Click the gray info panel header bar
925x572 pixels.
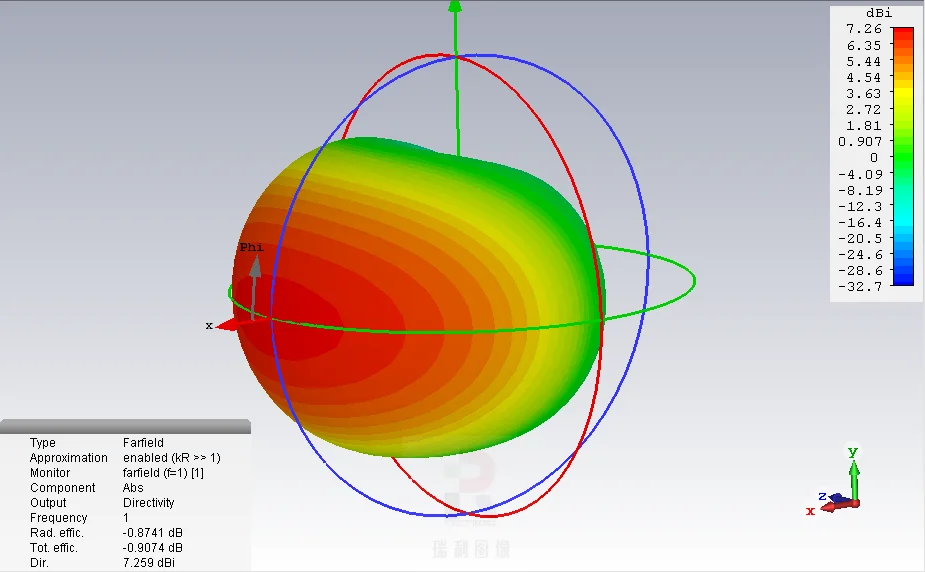(125, 426)
